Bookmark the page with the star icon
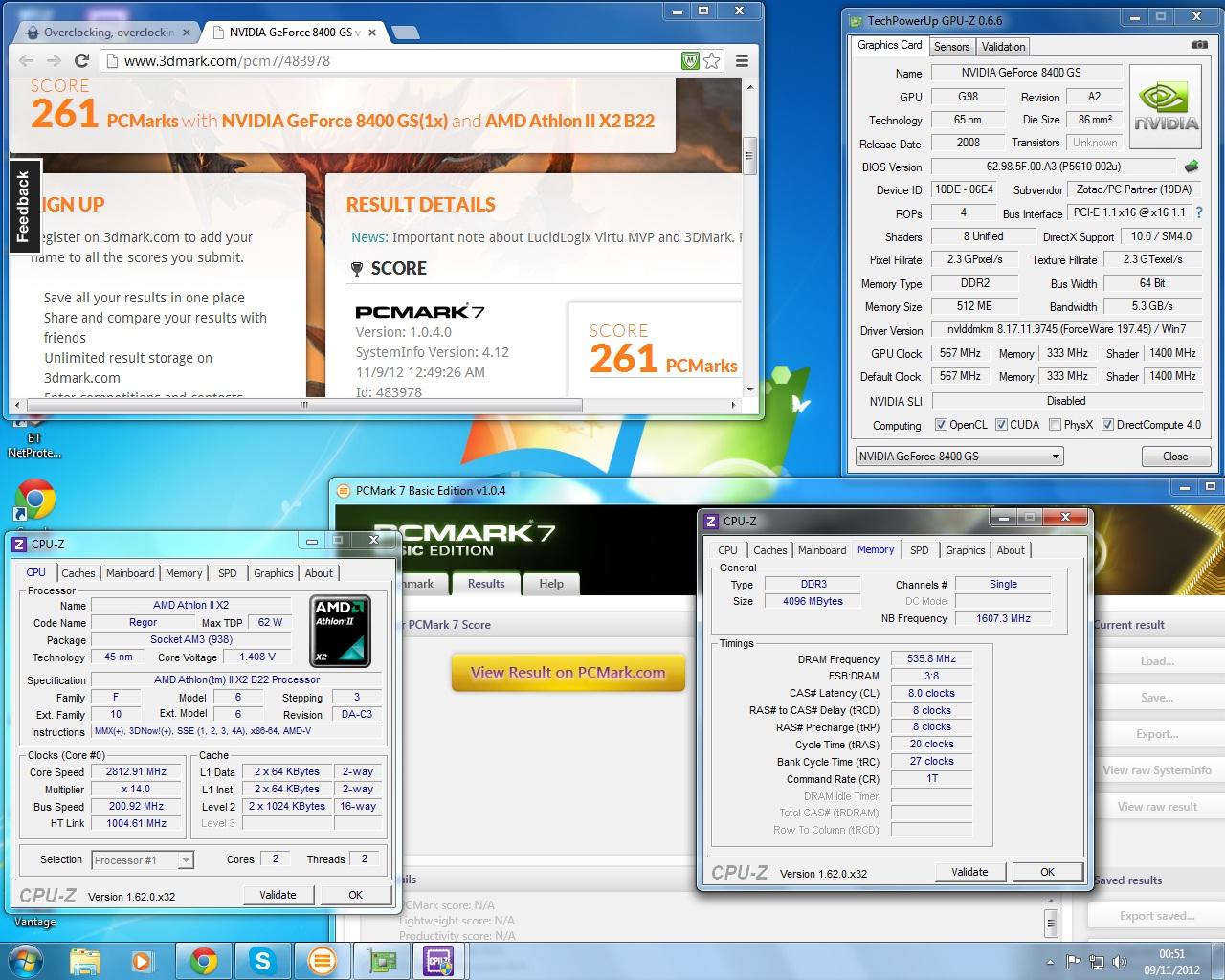This screenshot has width=1225, height=980. tap(712, 60)
